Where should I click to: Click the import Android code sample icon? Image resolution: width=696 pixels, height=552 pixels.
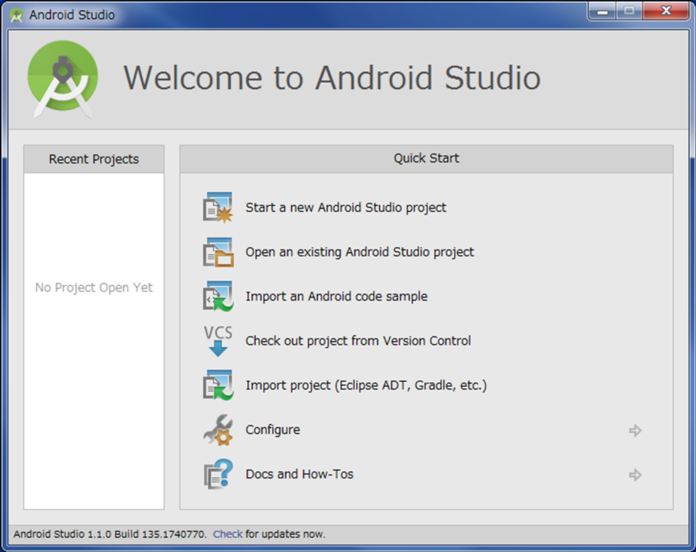coord(218,297)
